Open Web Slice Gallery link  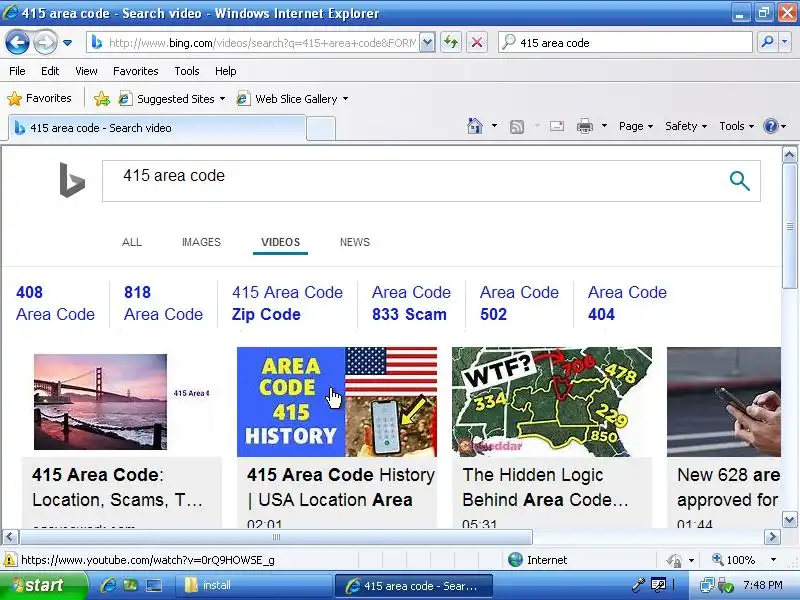pyautogui.click(x=292, y=98)
